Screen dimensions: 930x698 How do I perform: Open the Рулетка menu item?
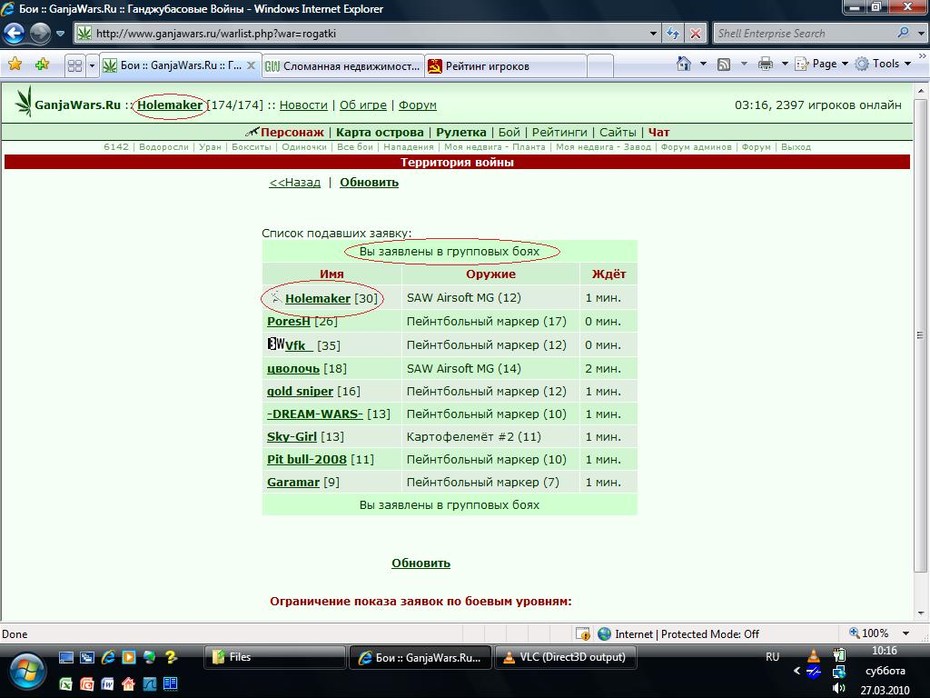(461, 132)
